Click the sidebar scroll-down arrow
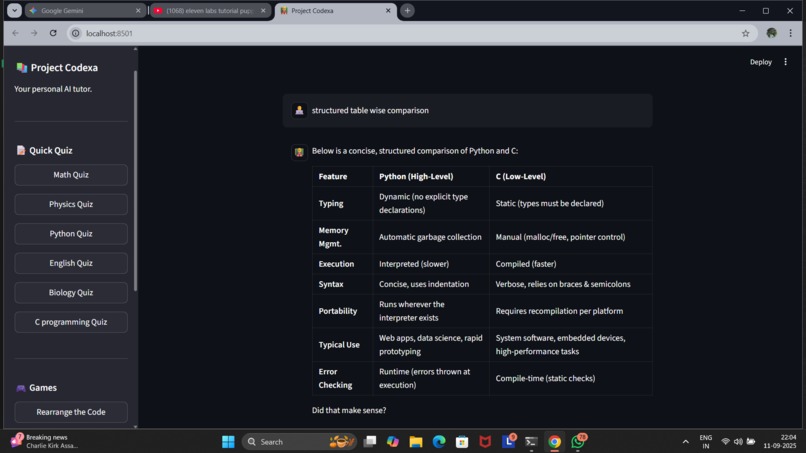The image size is (806, 453). 135,426
